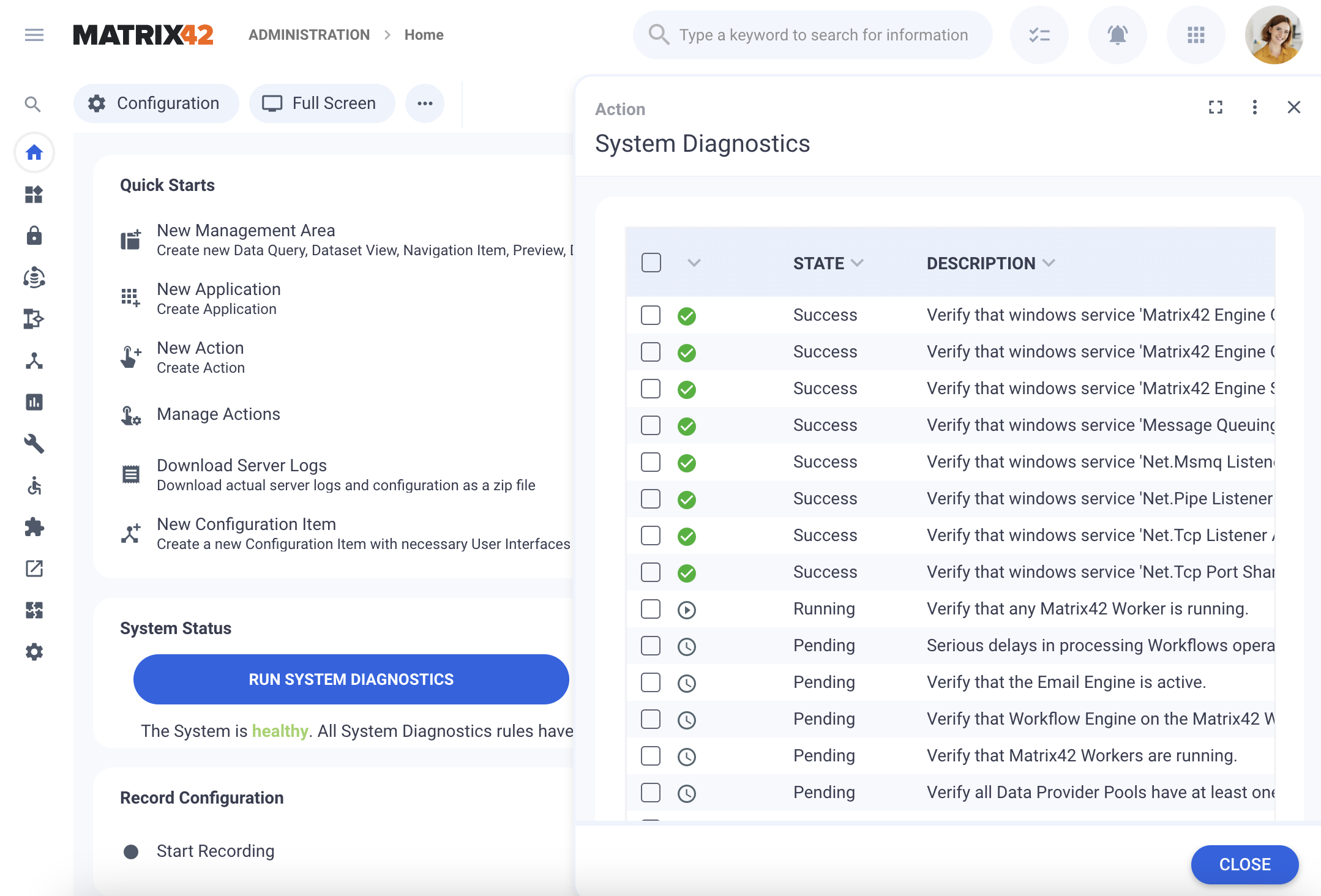The width and height of the screenshot is (1321, 896).
Task: Click the puzzle piece extensions sidebar icon
Action: (x=34, y=527)
